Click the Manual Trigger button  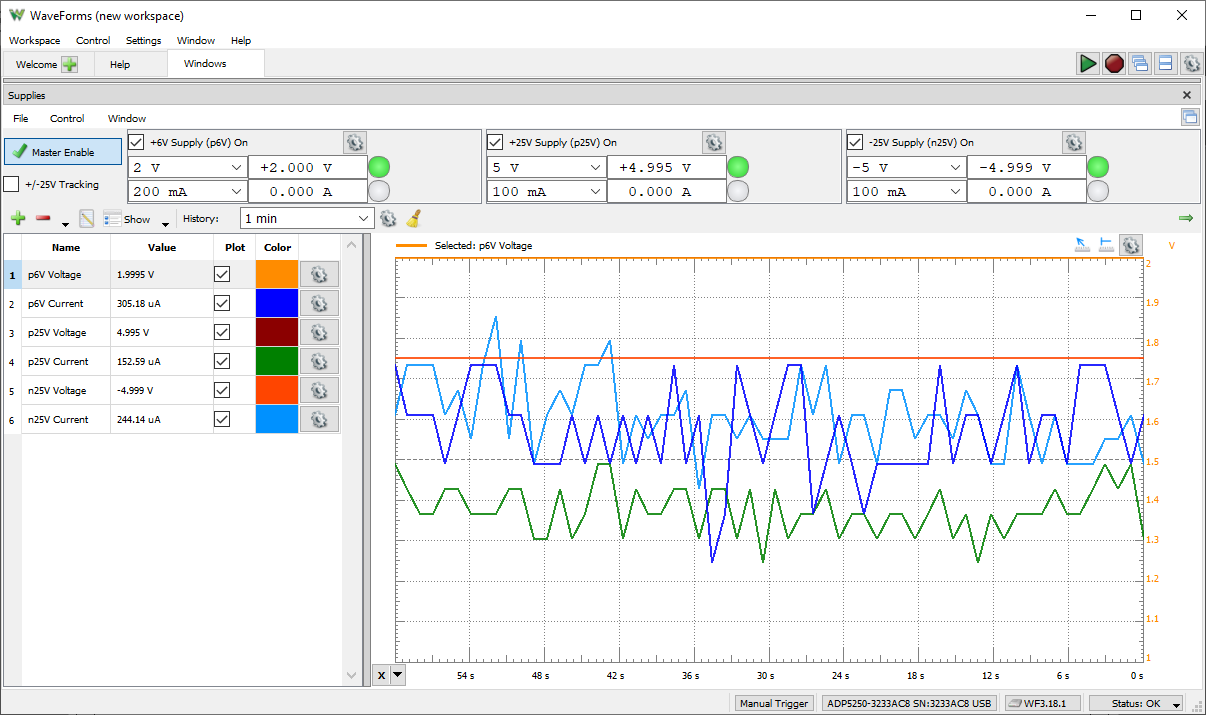click(x=774, y=703)
